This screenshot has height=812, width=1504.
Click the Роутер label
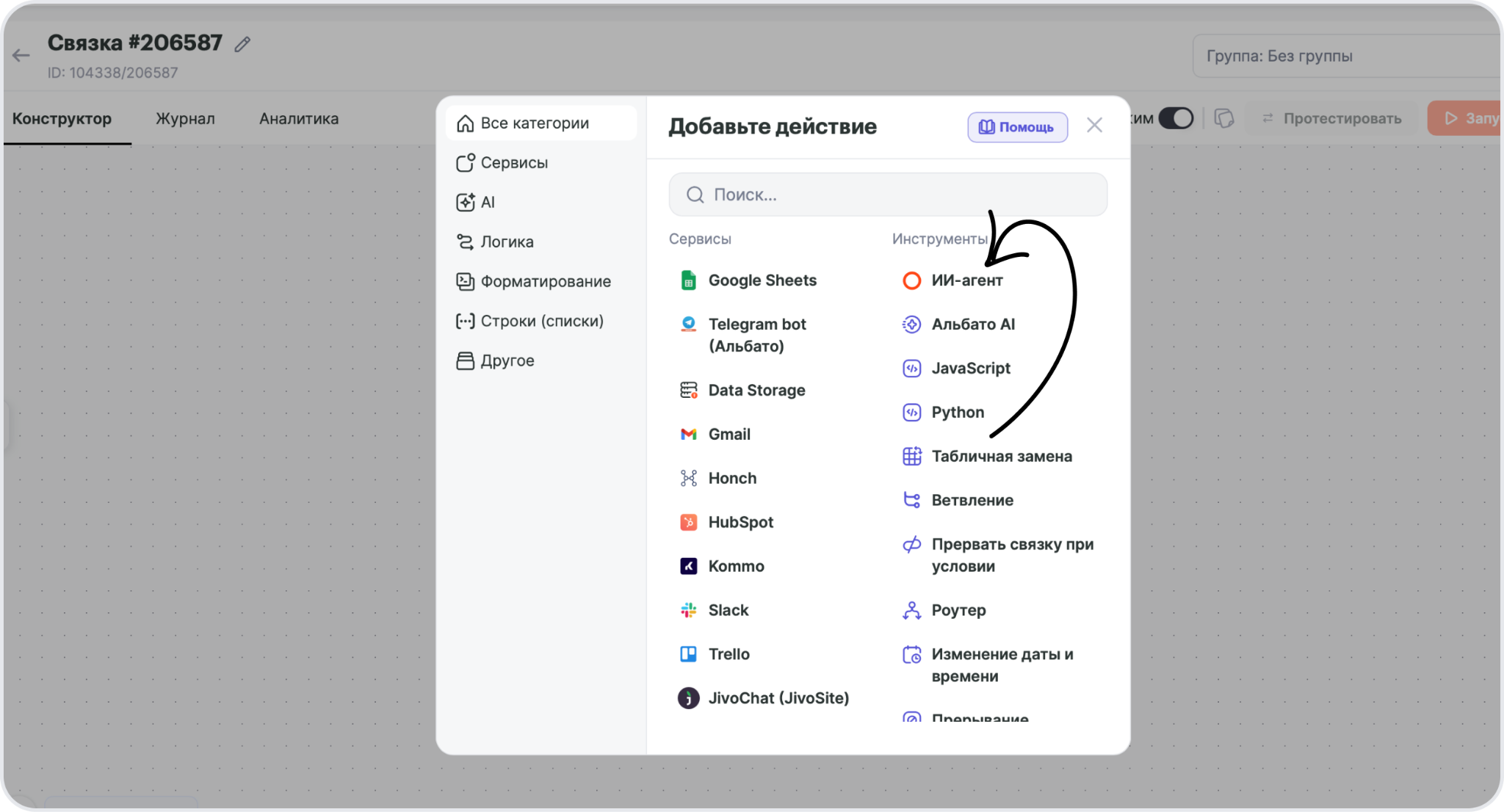pos(958,611)
